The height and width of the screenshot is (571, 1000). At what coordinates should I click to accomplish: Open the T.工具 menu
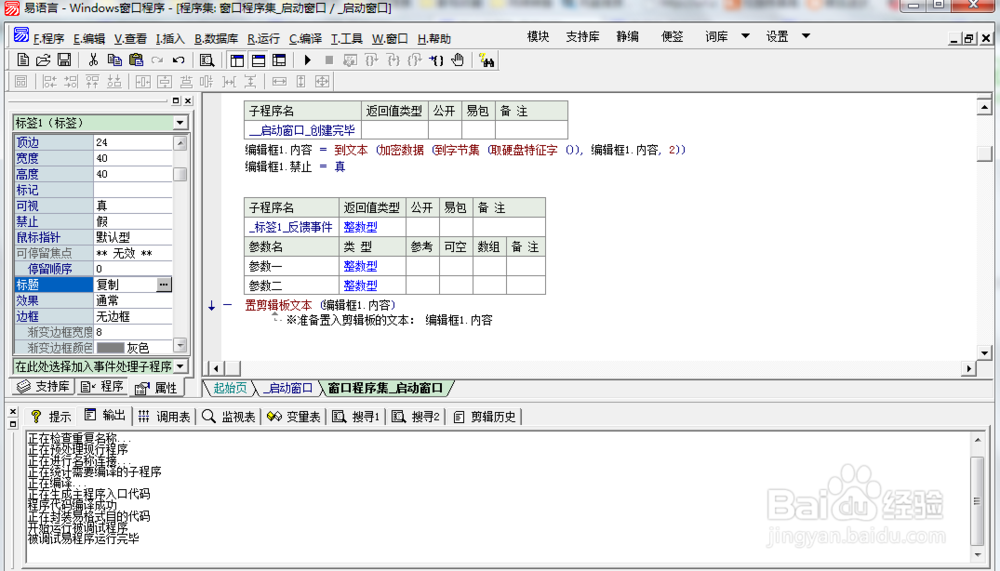tap(346, 38)
